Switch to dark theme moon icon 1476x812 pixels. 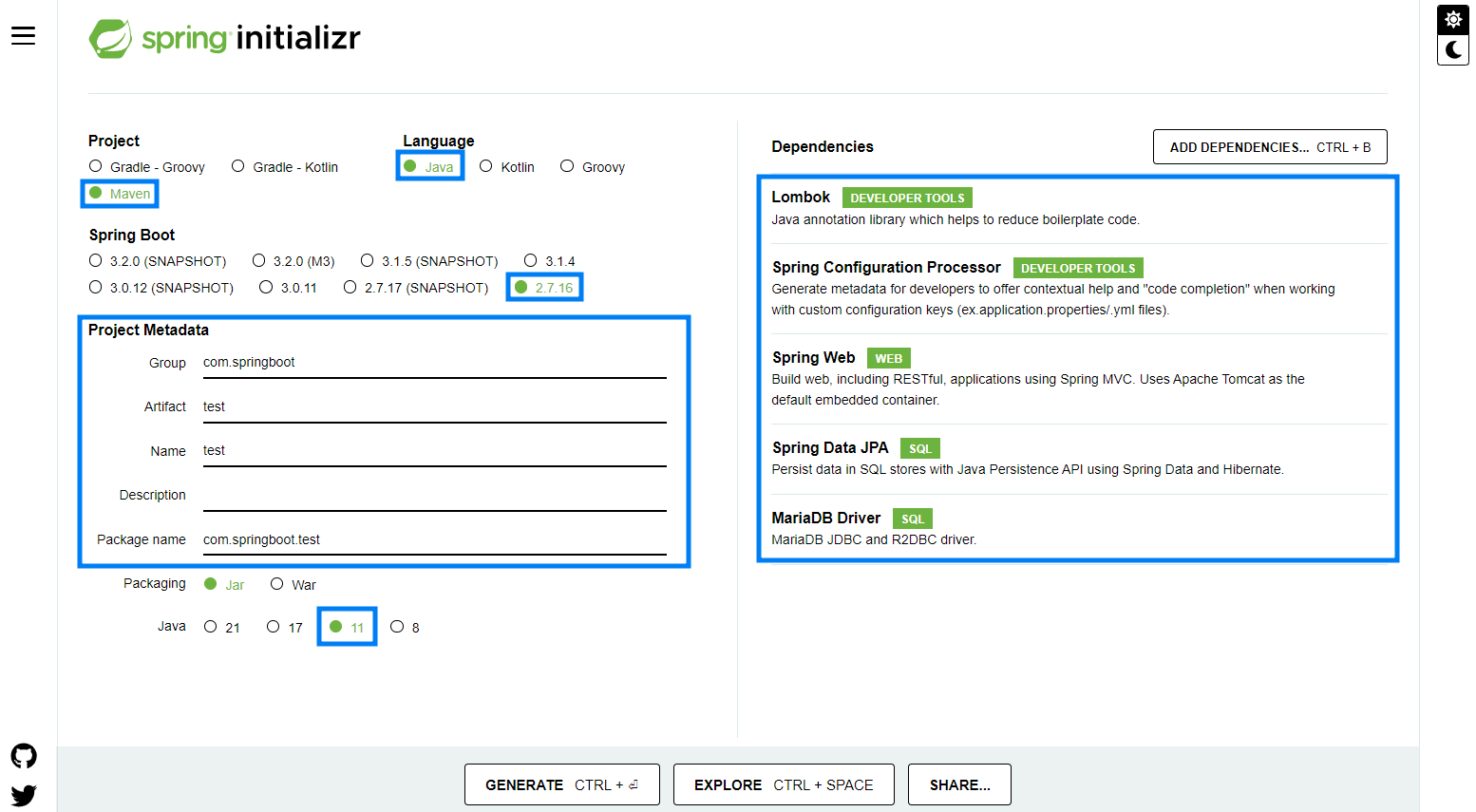1453,50
